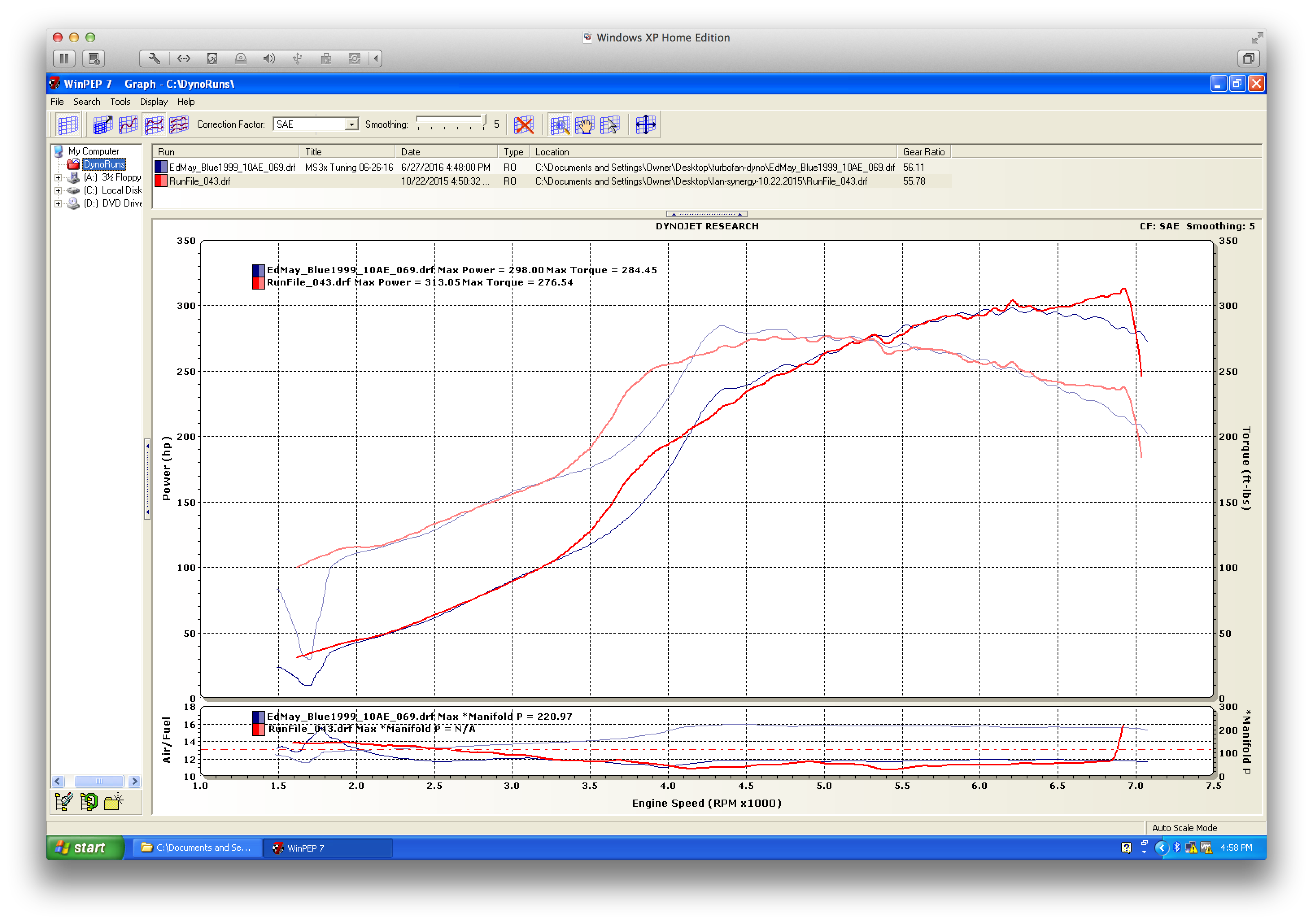Click the volume icon in VM toolbar

(269, 58)
